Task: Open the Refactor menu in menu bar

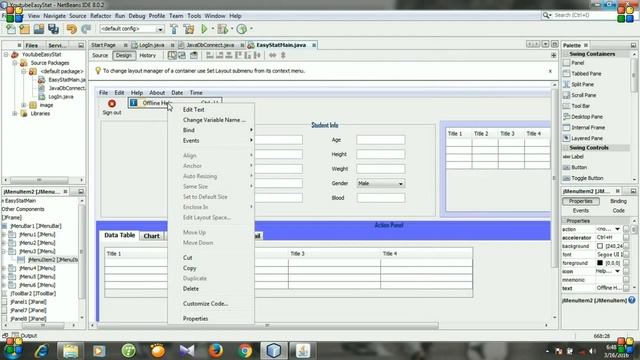Action: click(x=100, y=16)
